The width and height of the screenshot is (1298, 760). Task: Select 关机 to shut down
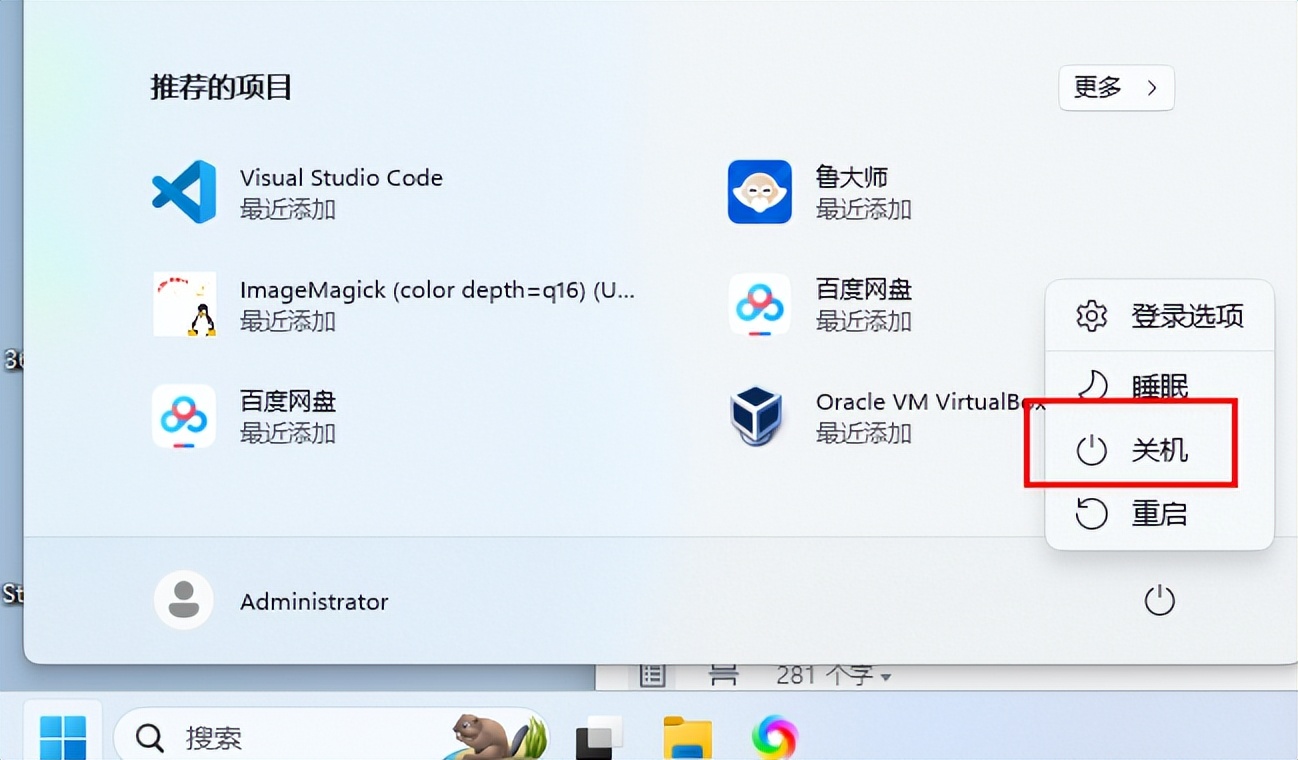(1160, 450)
